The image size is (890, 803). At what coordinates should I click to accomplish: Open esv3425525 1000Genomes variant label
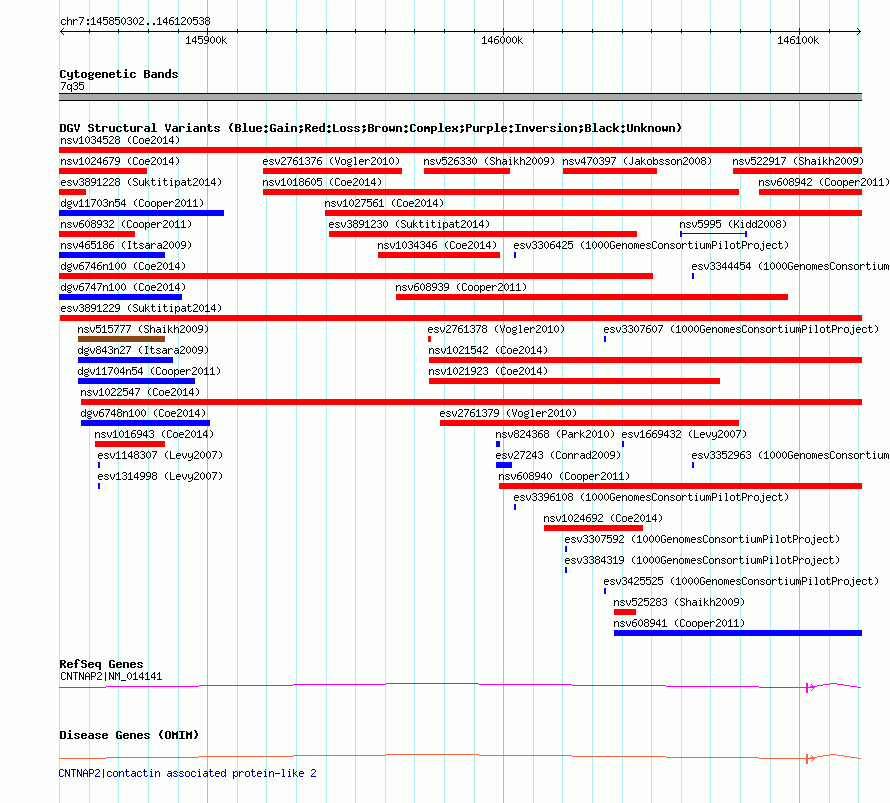[741, 581]
